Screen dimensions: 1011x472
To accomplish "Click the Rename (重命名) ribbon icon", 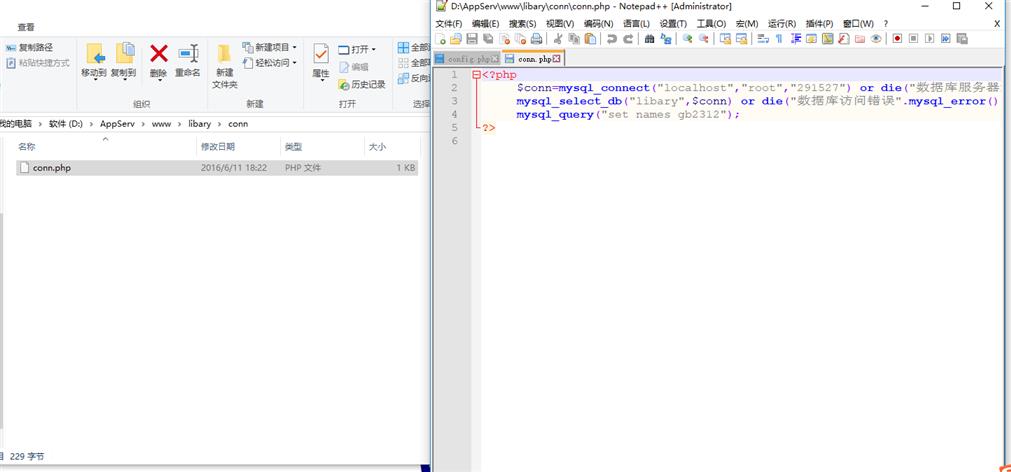I will 188,54.
